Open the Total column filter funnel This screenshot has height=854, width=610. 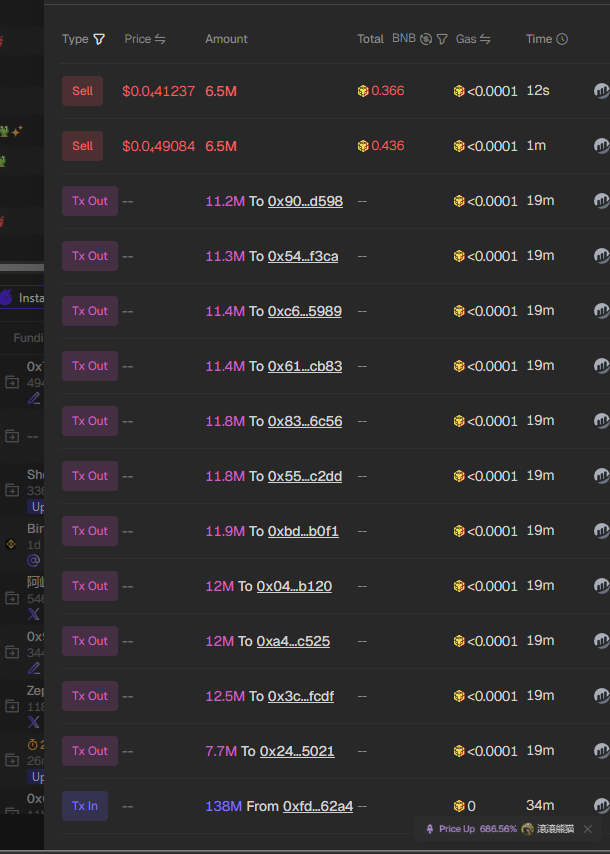point(442,39)
